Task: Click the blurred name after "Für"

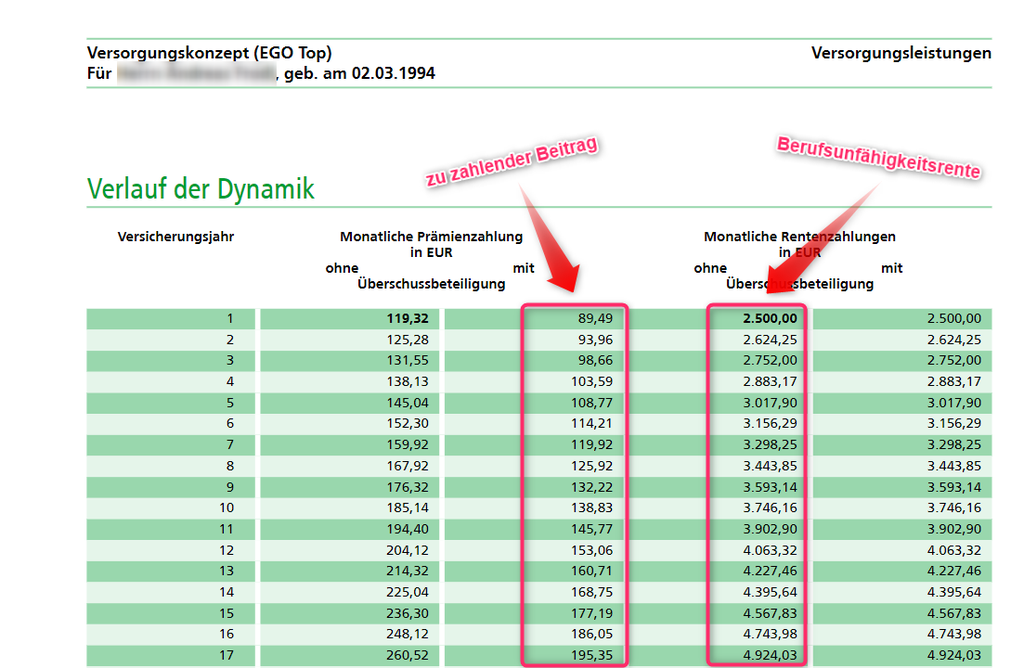Action: click(x=195, y=74)
